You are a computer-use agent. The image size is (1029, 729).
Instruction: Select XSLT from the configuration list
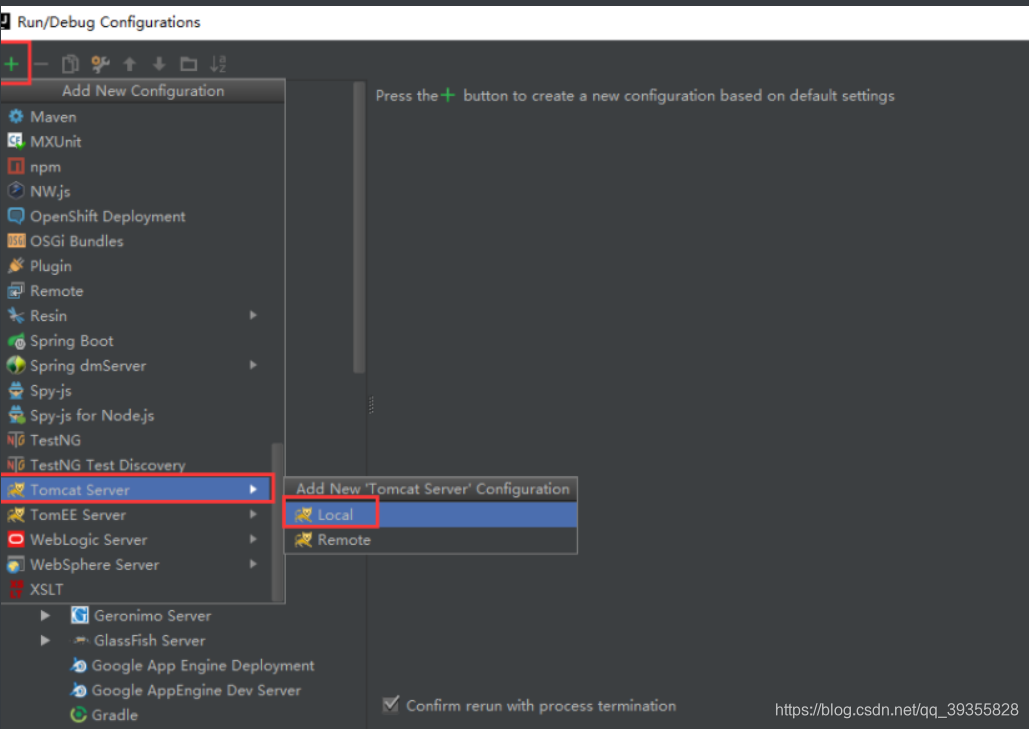point(136,589)
